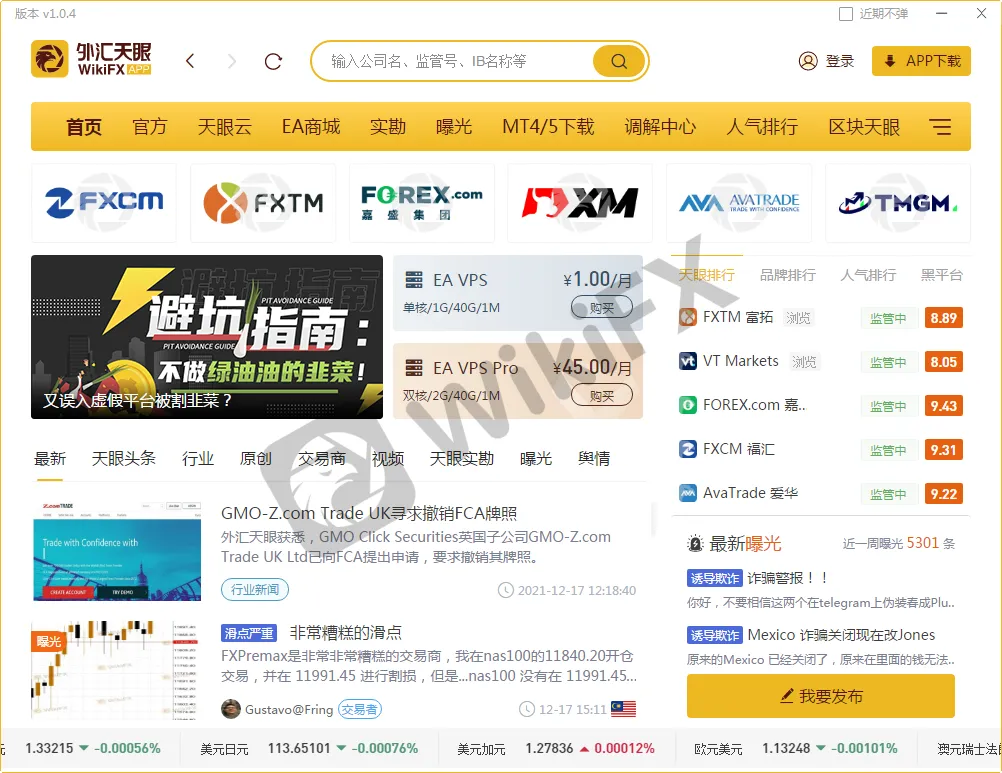1002x773 pixels.
Task: Open 实勘 navigation item
Action: point(388,126)
